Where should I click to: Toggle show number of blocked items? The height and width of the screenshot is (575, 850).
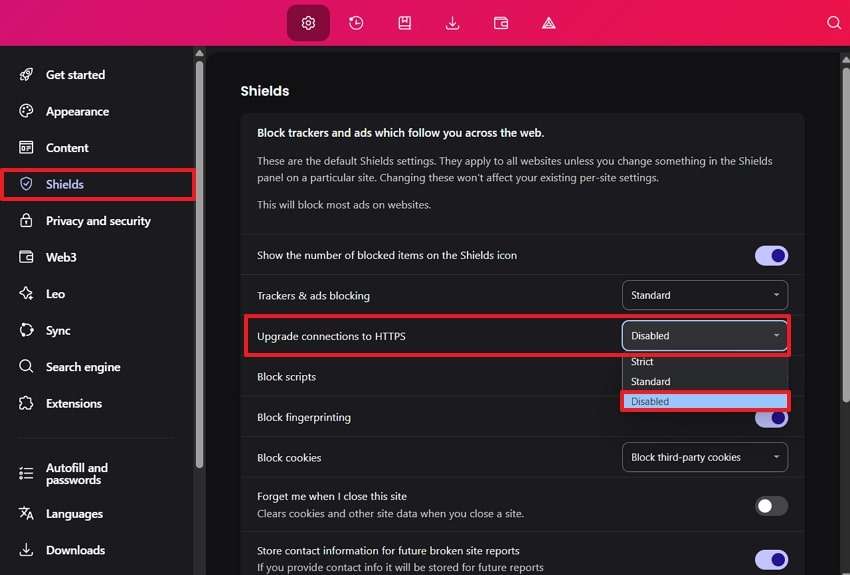pos(771,255)
